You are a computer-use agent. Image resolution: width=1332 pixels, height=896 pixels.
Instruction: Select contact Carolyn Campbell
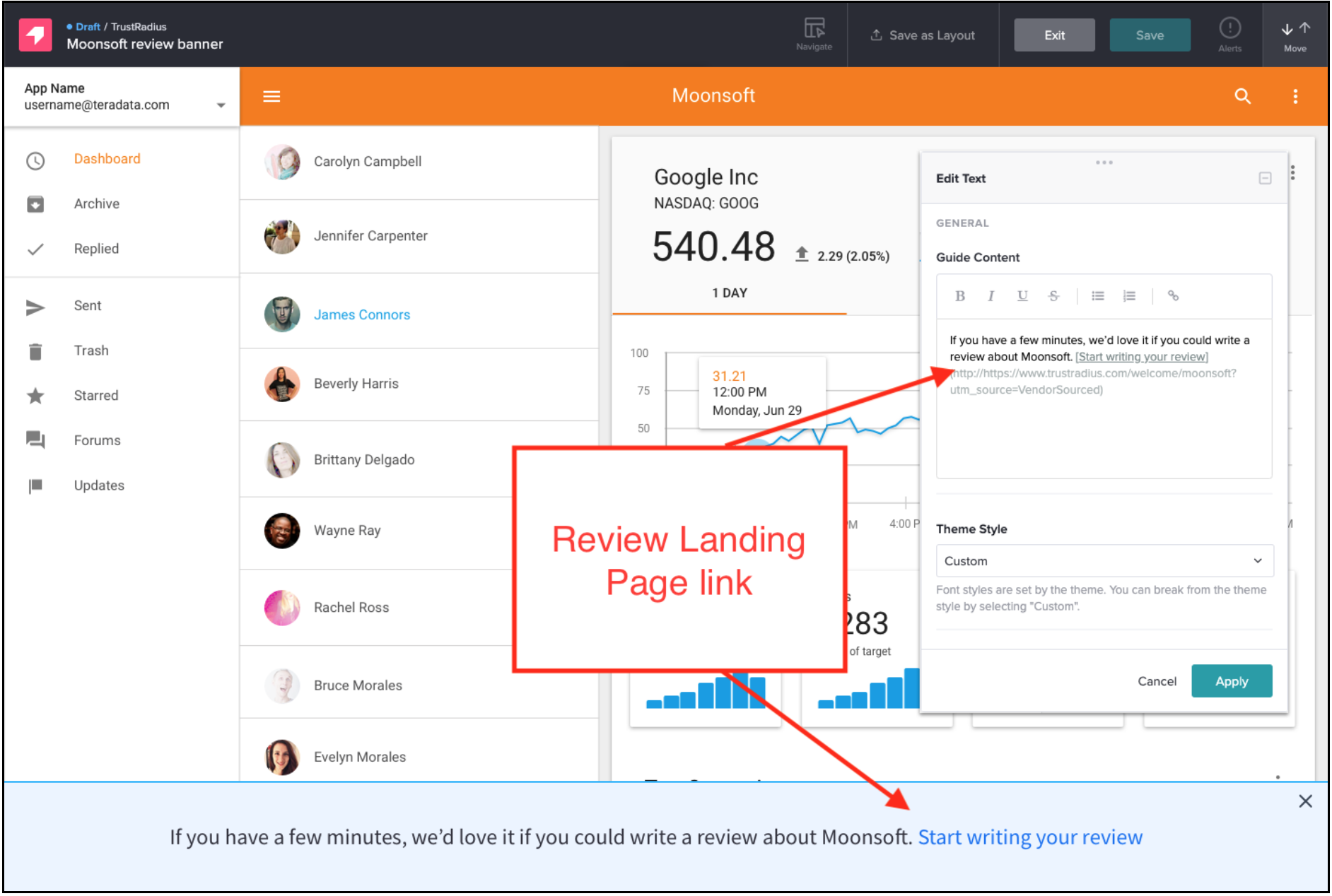[419, 162]
